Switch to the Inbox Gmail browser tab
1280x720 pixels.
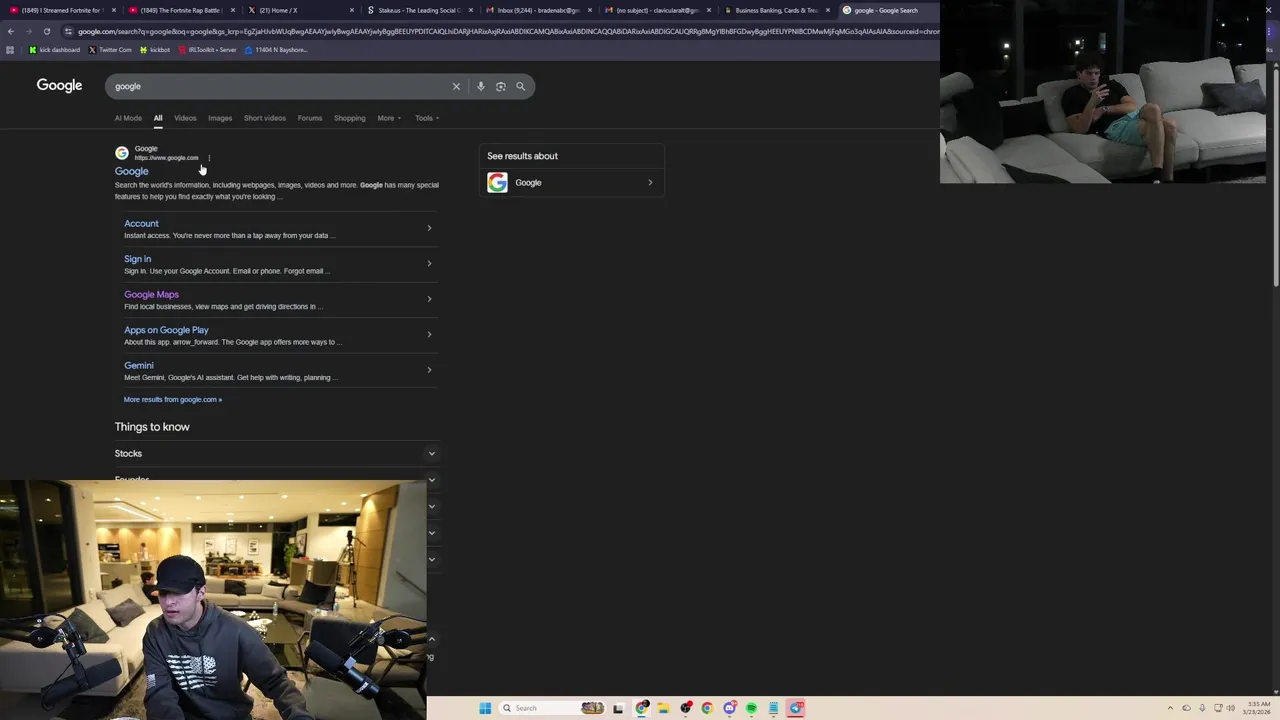539,10
